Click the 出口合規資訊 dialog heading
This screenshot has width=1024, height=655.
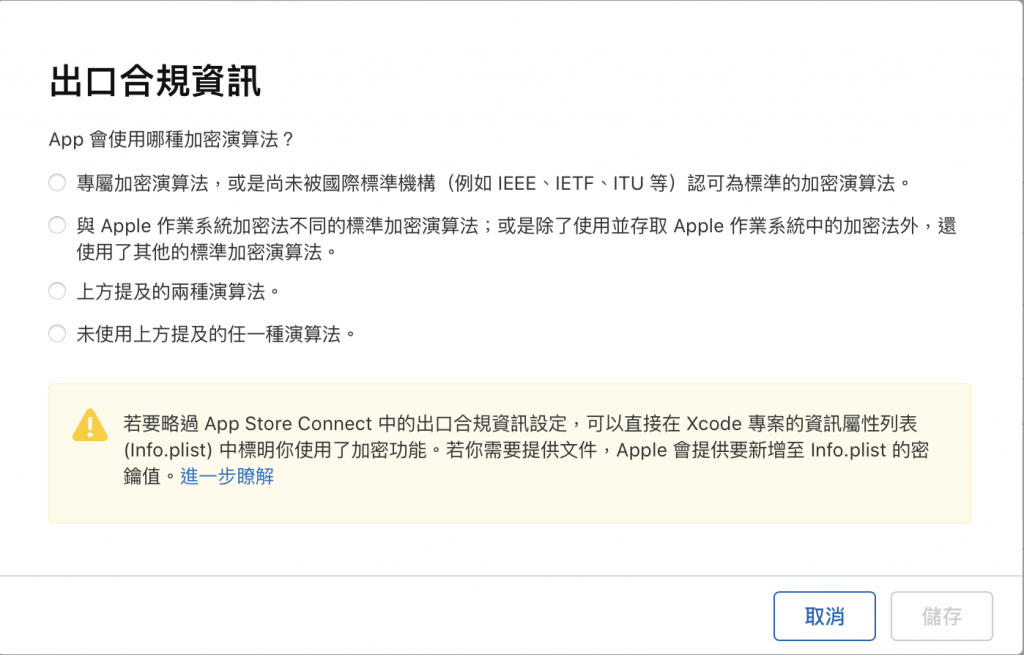[155, 82]
